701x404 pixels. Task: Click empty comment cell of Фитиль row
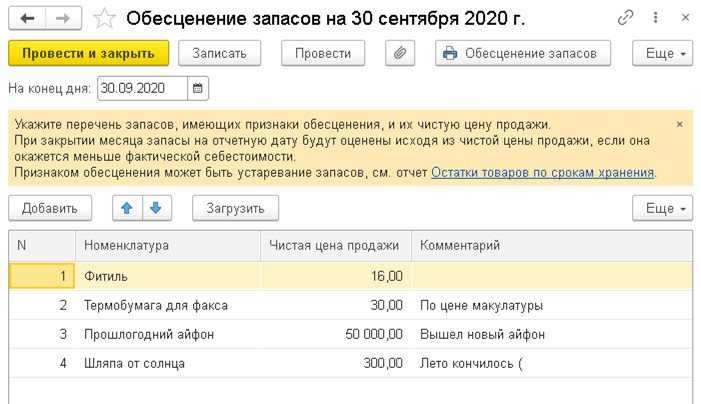552,276
